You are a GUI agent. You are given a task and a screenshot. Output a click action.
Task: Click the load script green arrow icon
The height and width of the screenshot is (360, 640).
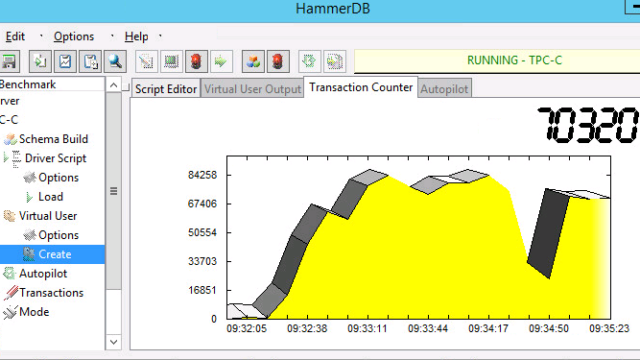tap(40, 62)
